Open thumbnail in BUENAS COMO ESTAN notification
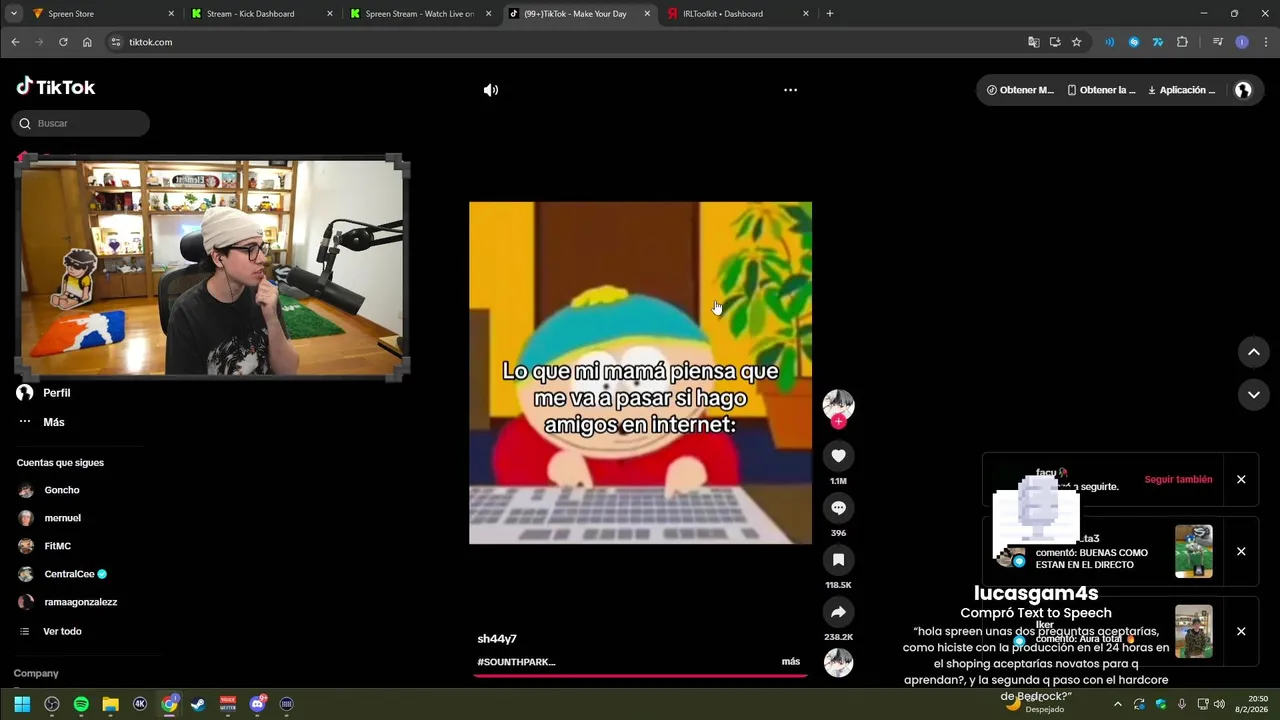 [x=1194, y=551]
